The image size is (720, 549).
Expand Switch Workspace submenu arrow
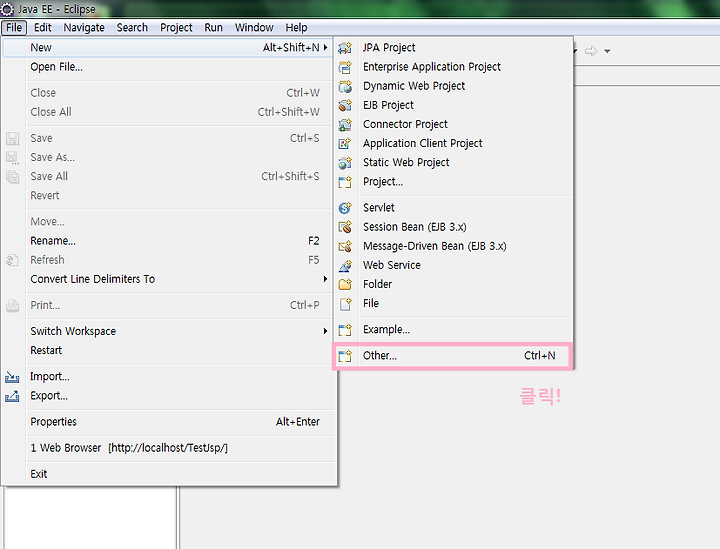pos(325,331)
